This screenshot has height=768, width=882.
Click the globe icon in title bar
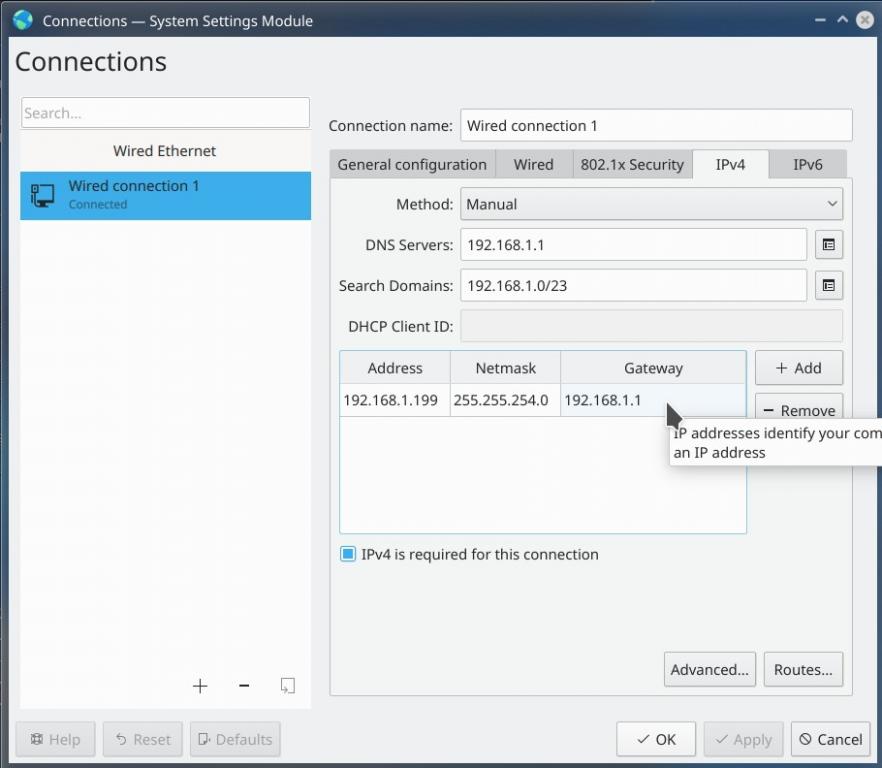coord(23,20)
